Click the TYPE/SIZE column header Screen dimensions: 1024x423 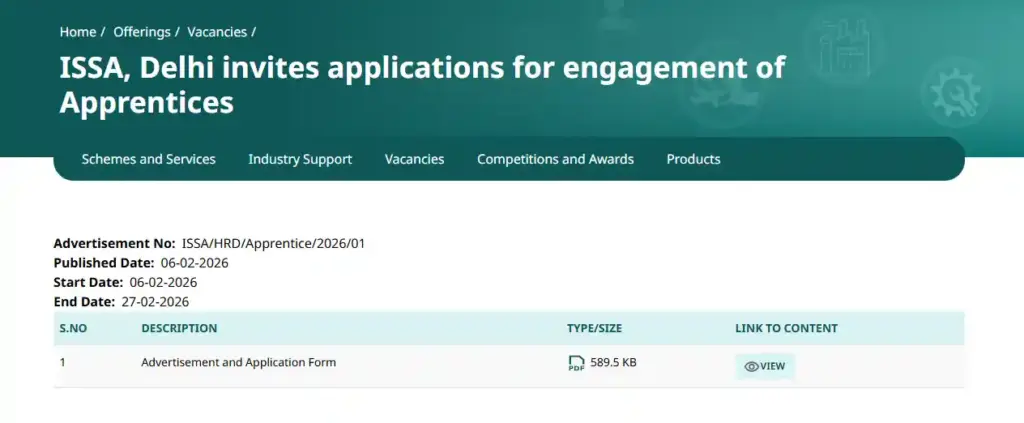point(594,328)
